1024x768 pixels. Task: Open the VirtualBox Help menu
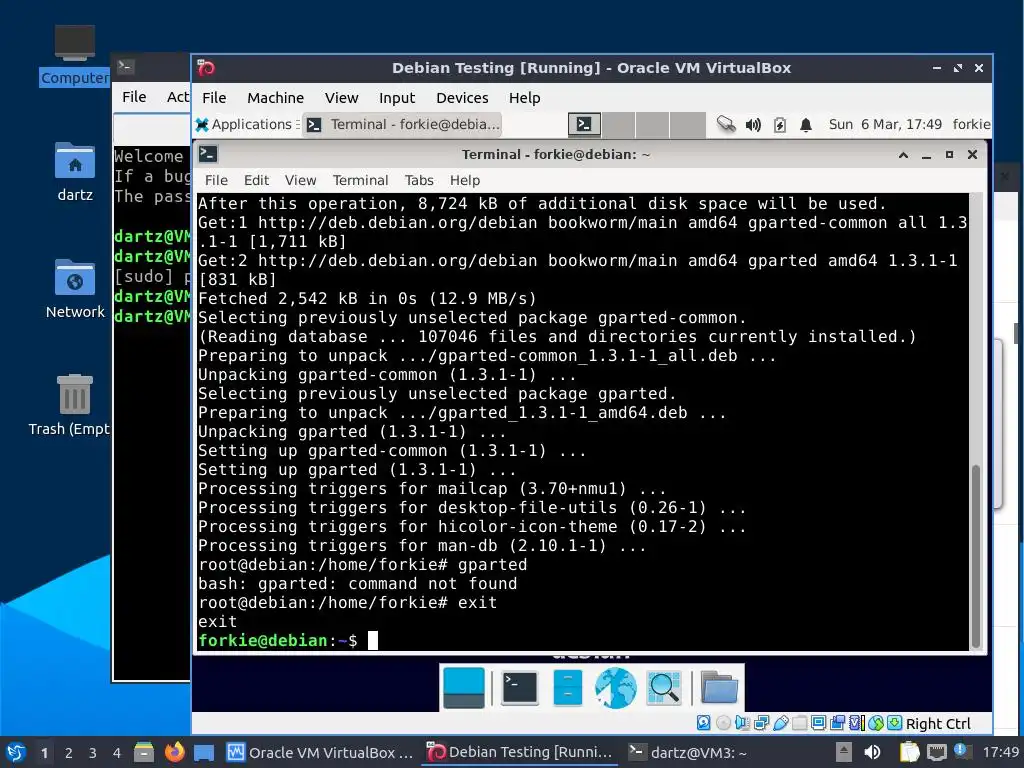524,98
